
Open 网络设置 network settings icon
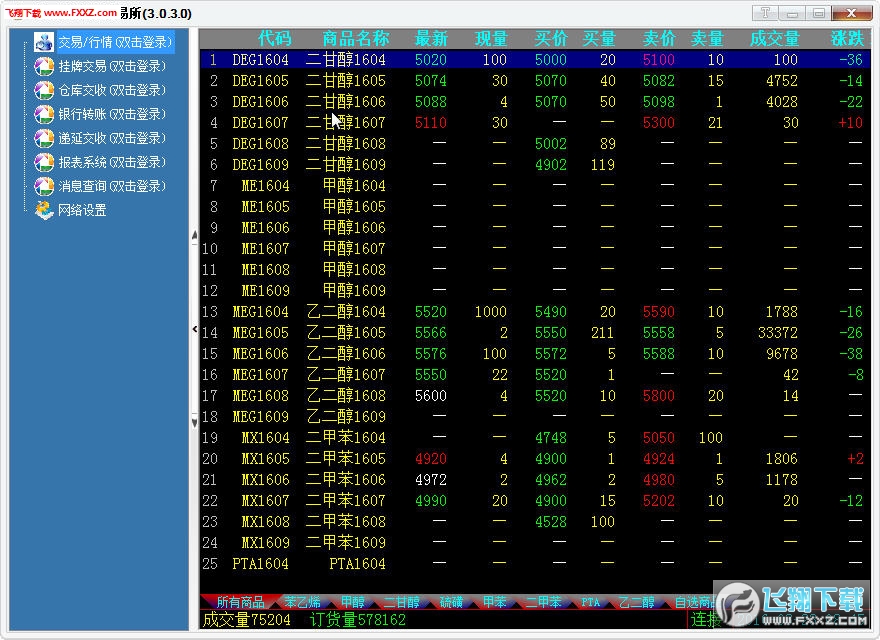coord(44,210)
